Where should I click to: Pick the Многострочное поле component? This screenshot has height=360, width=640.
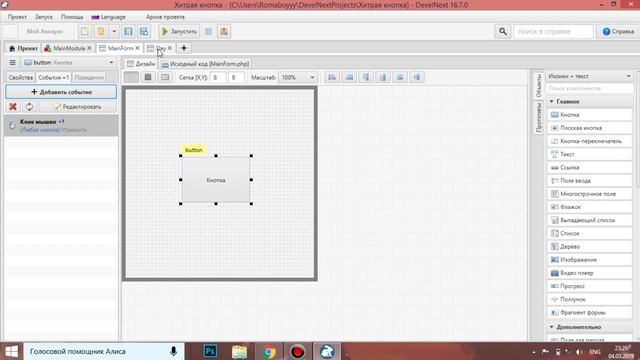[590, 194]
